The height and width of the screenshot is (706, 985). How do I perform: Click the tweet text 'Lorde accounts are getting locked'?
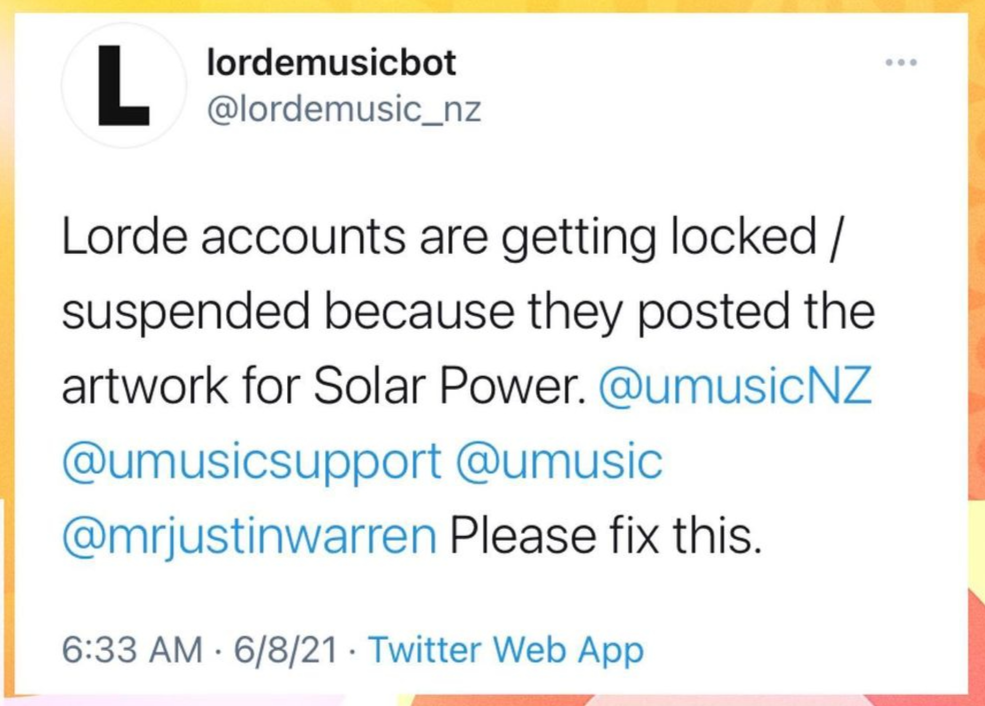pyautogui.click(x=439, y=237)
